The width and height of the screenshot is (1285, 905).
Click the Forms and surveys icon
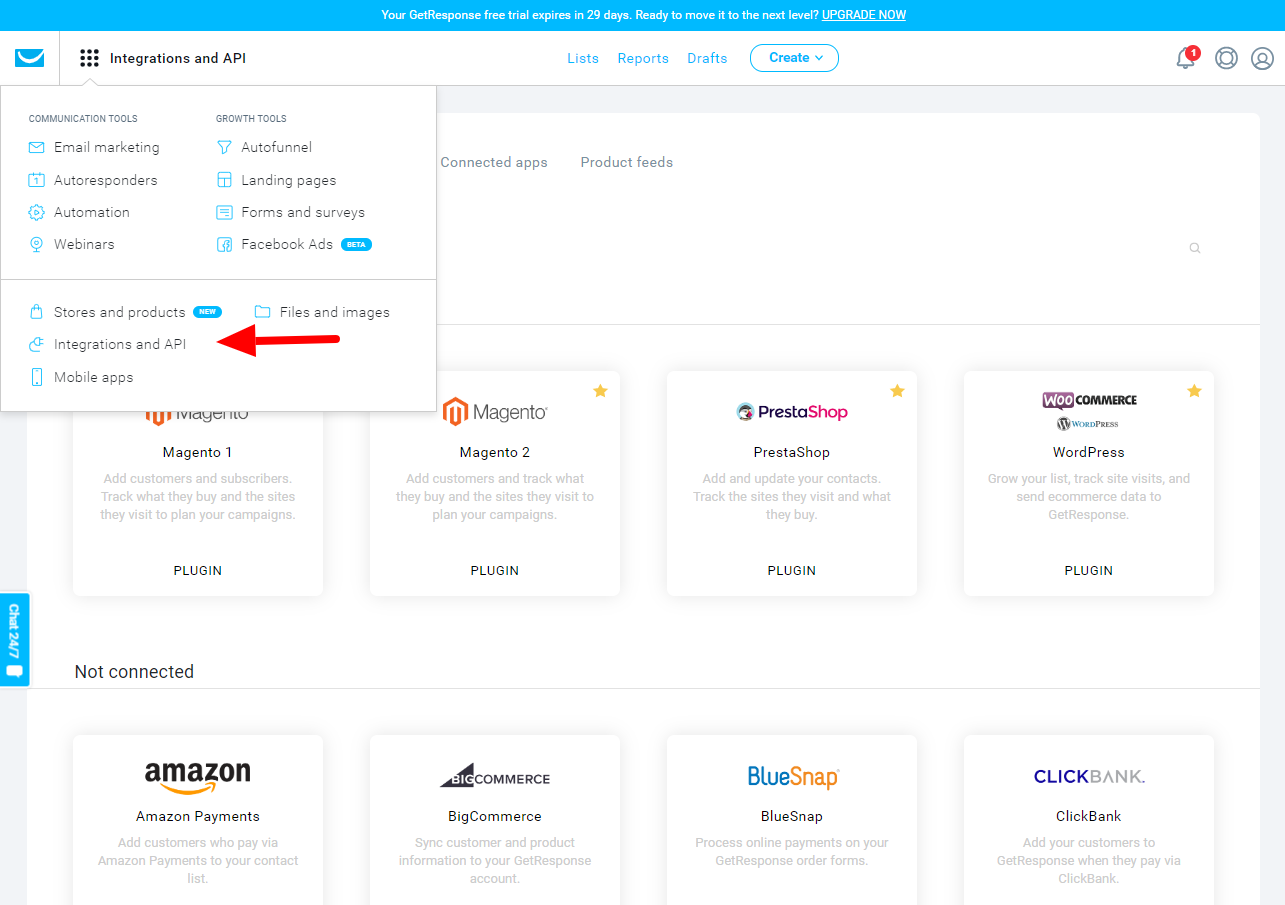224,212
